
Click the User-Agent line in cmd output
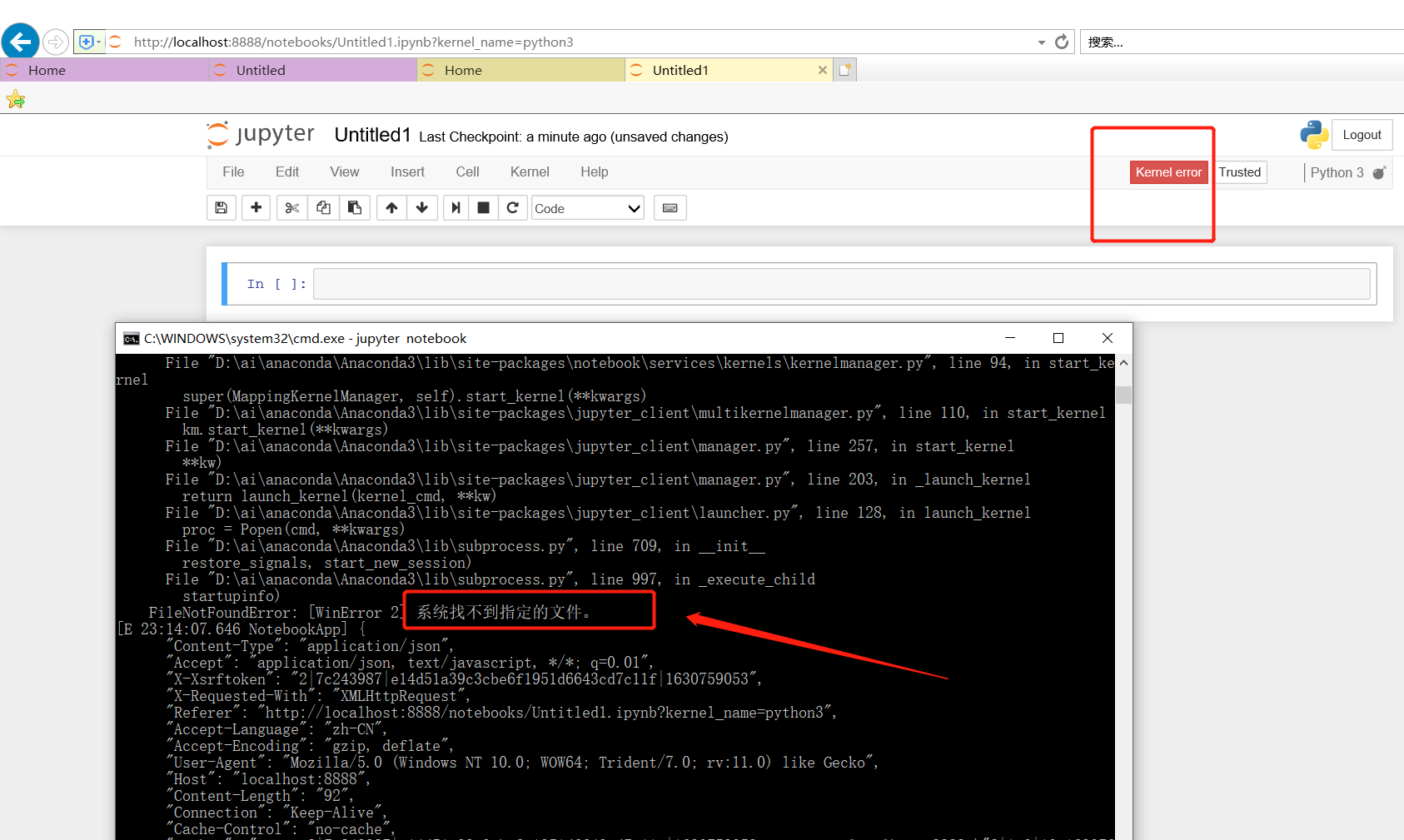click(x=523, y=763)
